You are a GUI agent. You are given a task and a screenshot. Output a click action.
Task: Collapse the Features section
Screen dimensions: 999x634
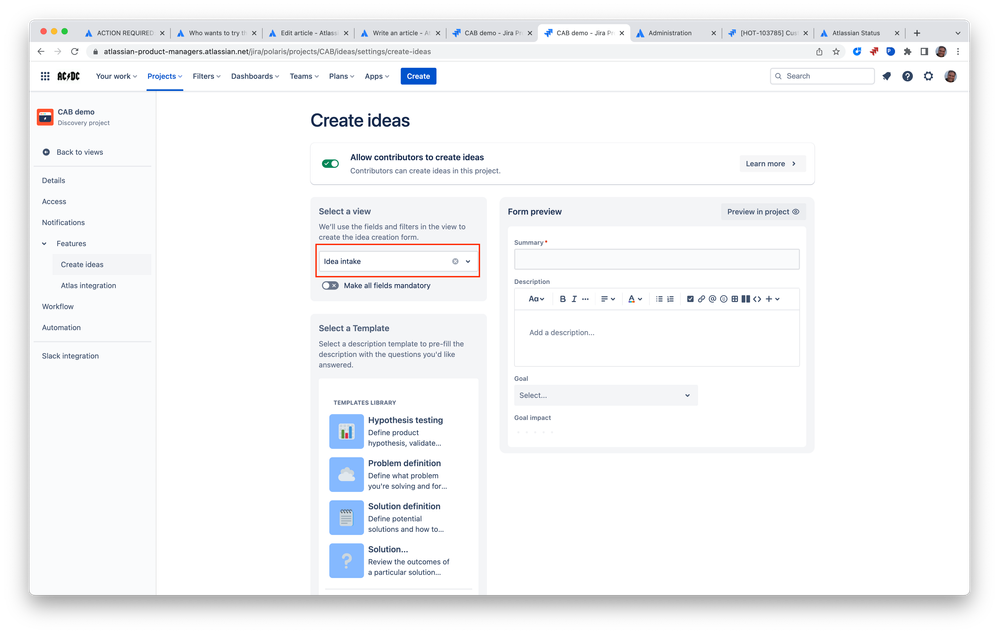(x=45, y=243)
